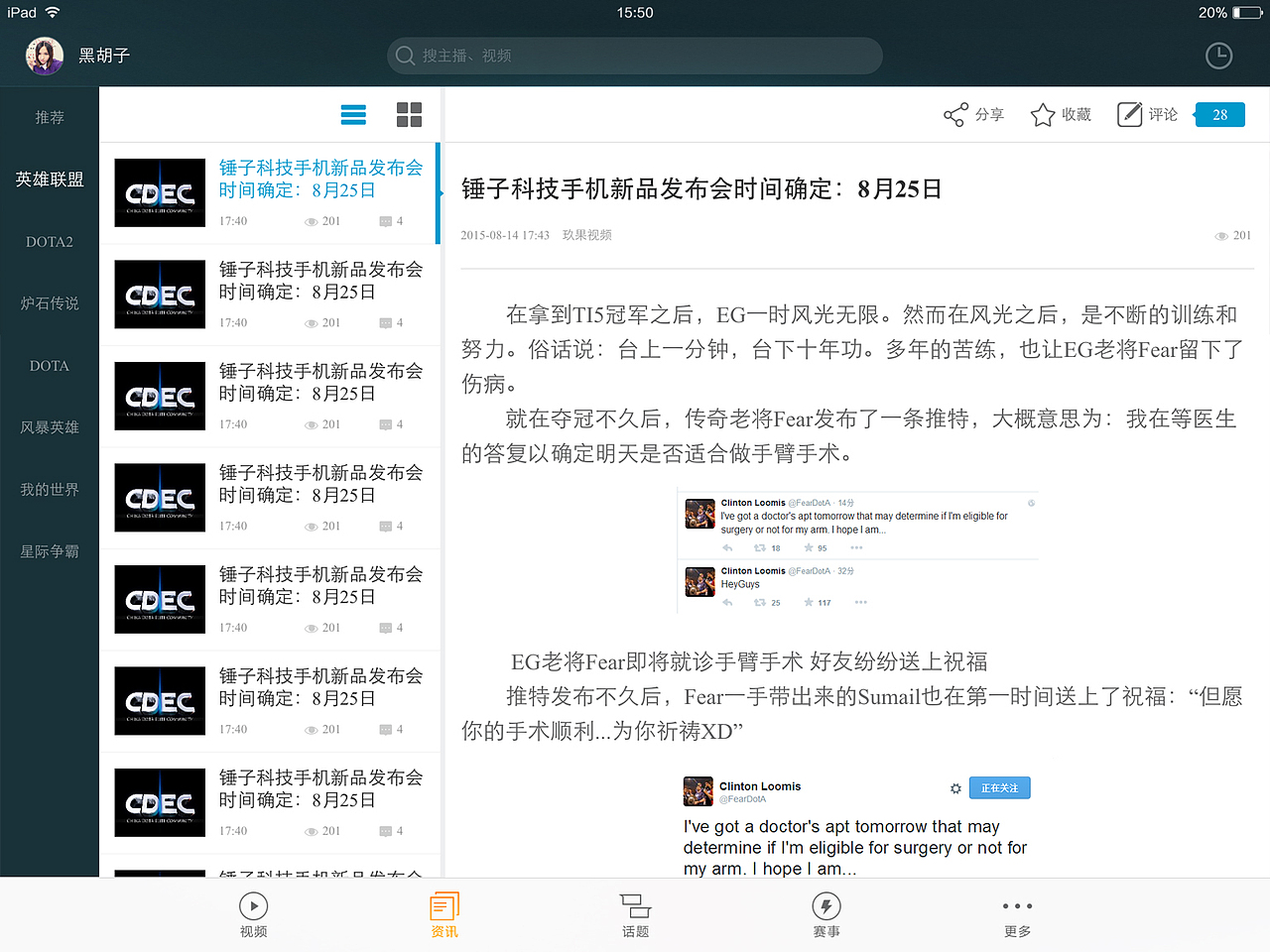The height and width of the screenshot is (952, 1270).
Task: Switch to the 话题 tab
Action: point(635,913)
